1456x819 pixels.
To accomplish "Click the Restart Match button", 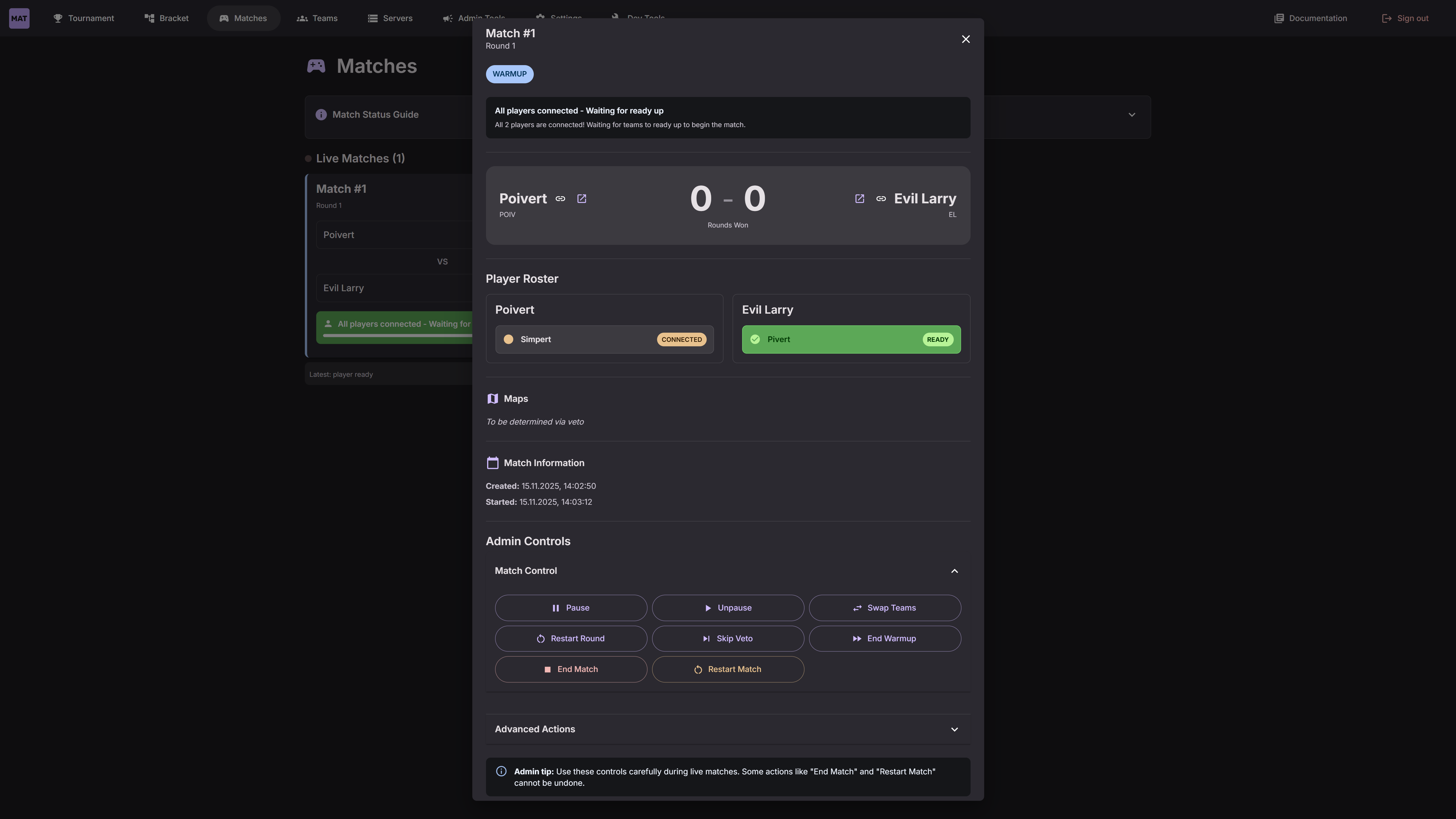I will [x=727, y=669].
